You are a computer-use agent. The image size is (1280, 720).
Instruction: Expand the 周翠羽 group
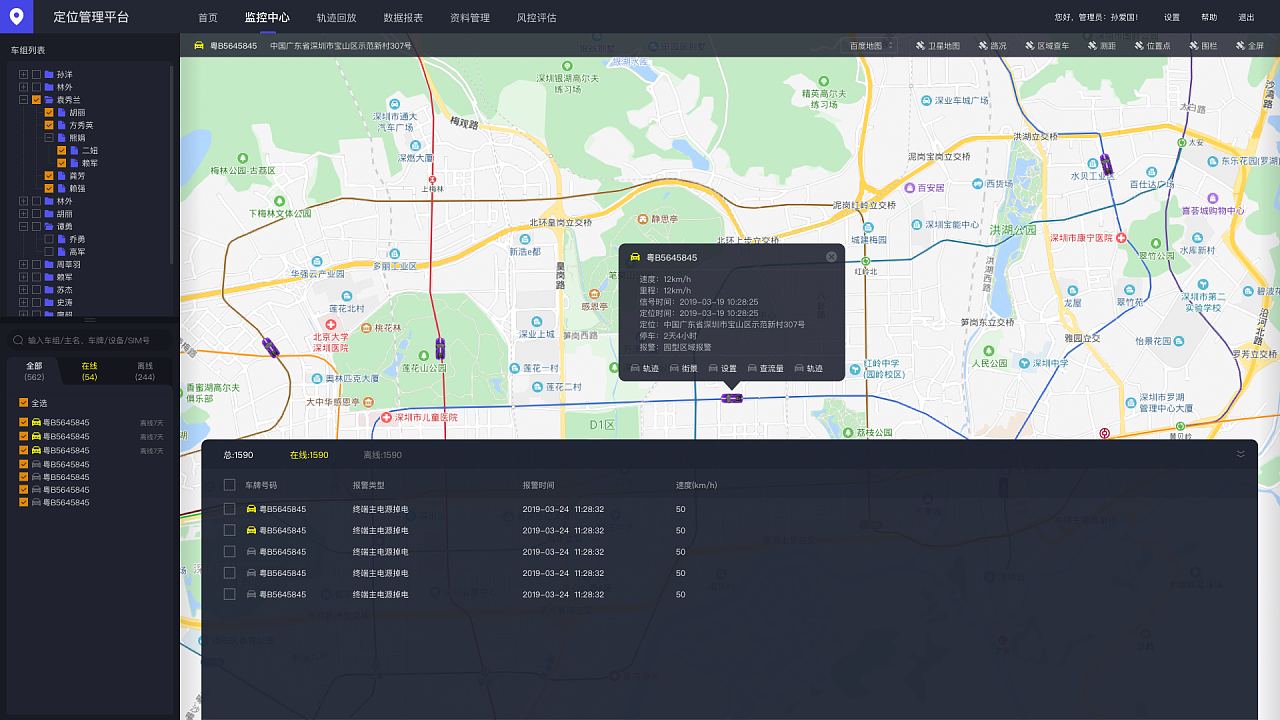(x=24, y=264)
